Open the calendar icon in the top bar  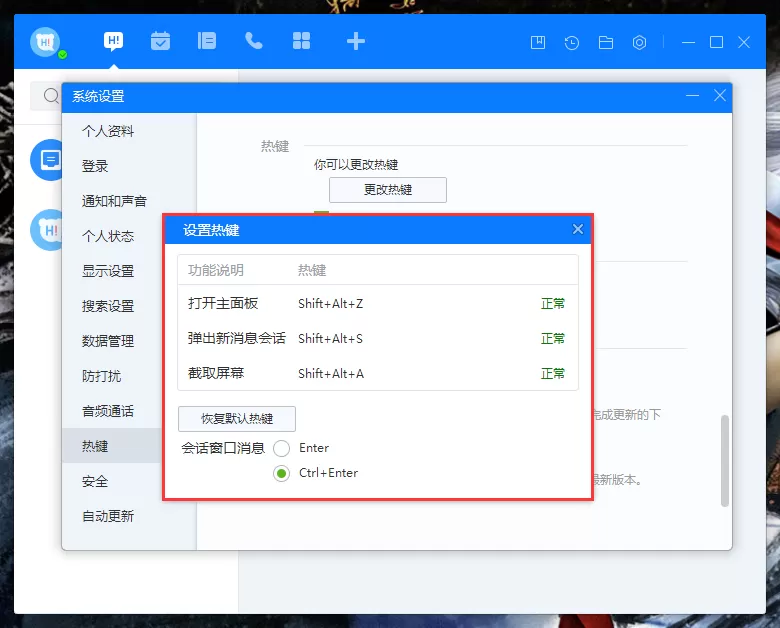[160, 41]
